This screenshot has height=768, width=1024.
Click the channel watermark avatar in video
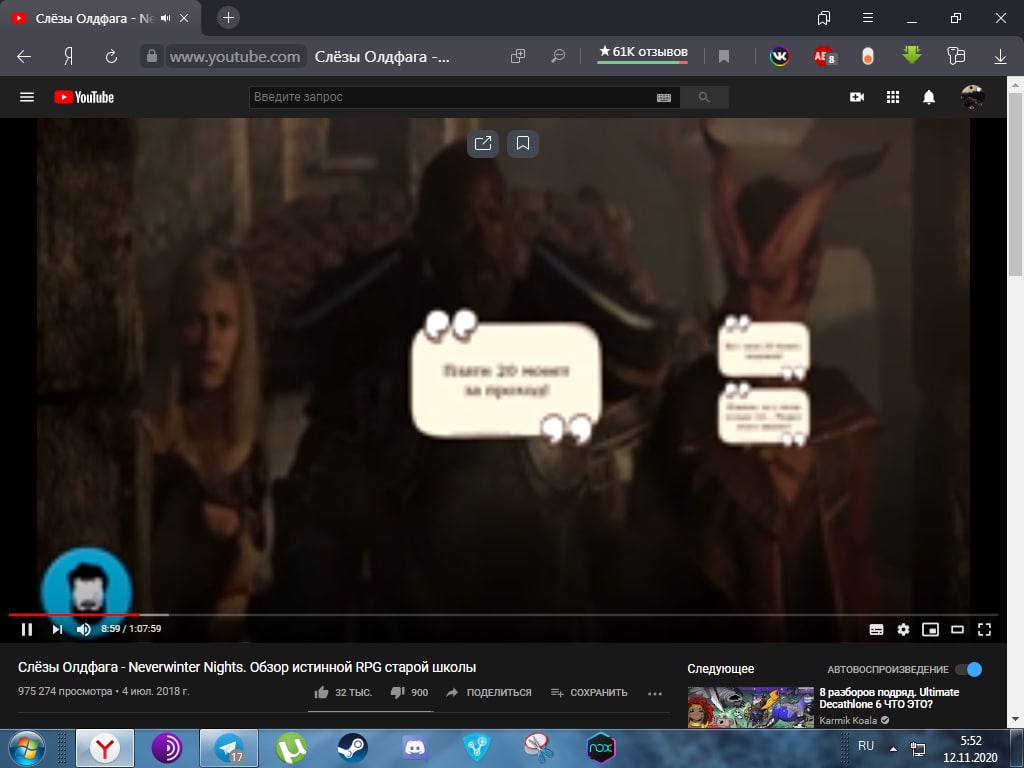[x=87, y=591]
